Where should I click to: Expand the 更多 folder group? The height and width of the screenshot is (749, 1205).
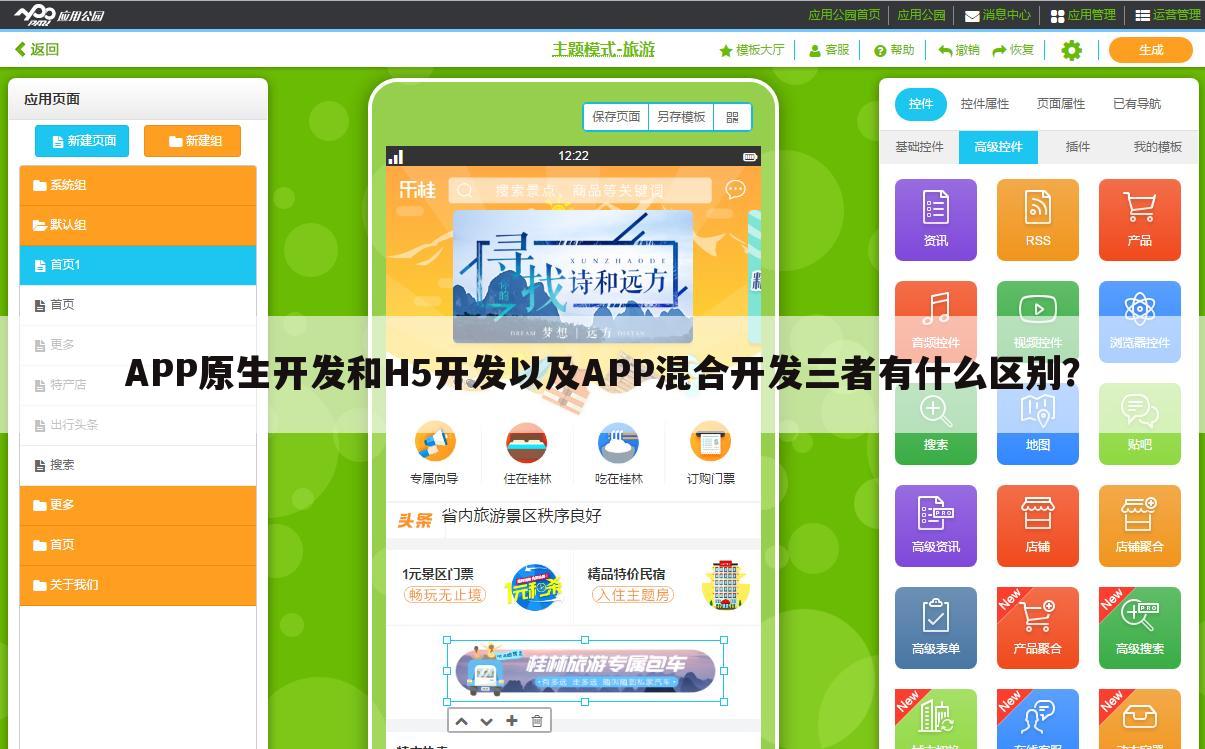(138, 505)
